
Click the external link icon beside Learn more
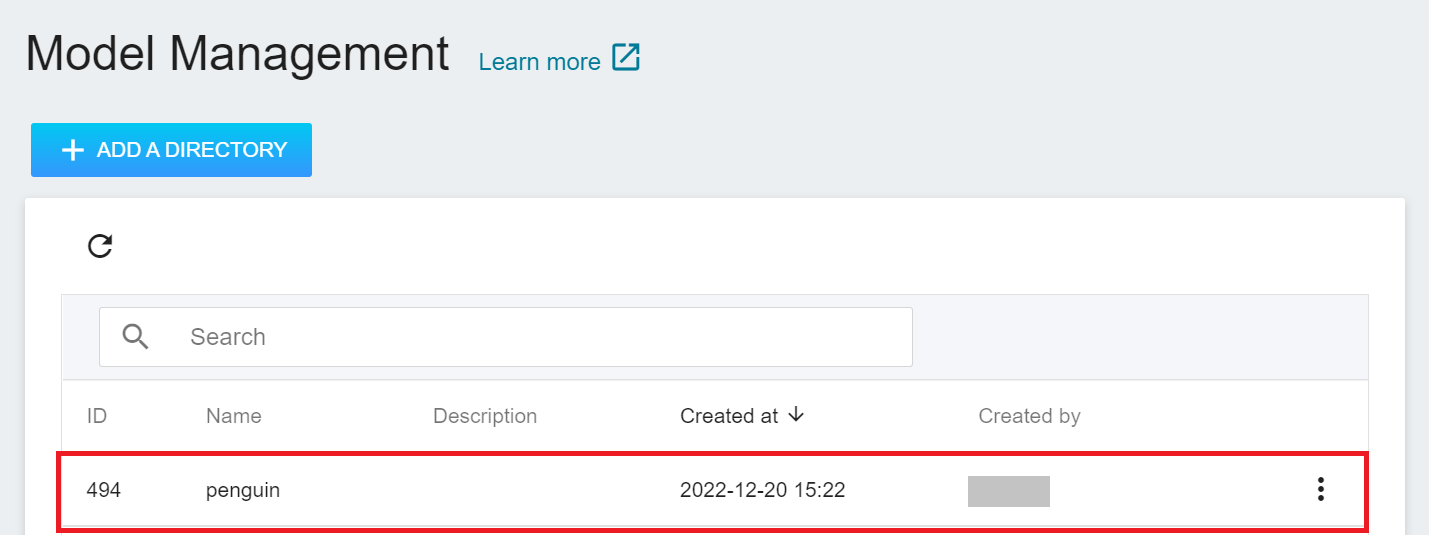pos(626,59)
